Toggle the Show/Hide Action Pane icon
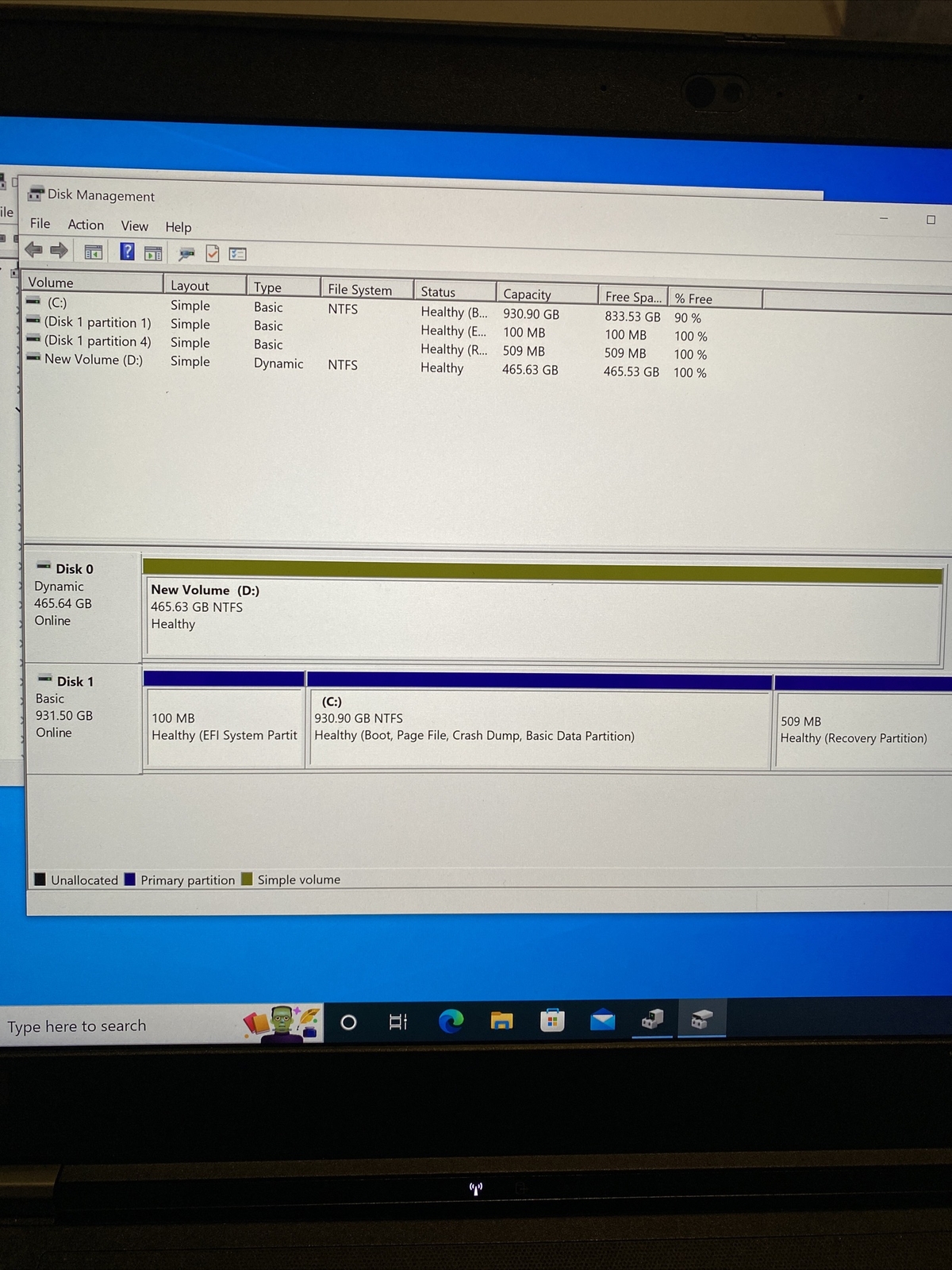952x1270 pixels. coord(153,253)
